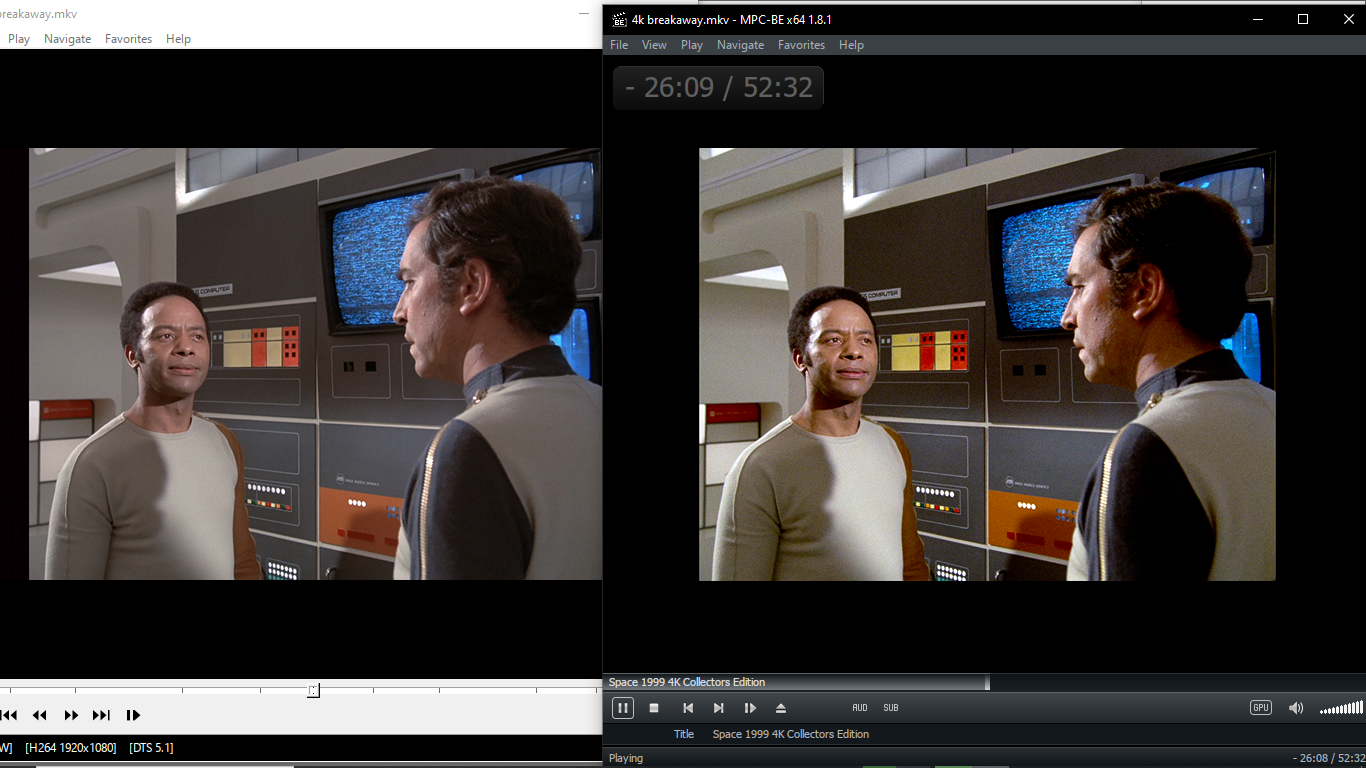Click the on-screen time display 26:09 / 52:32

point(718,88)
